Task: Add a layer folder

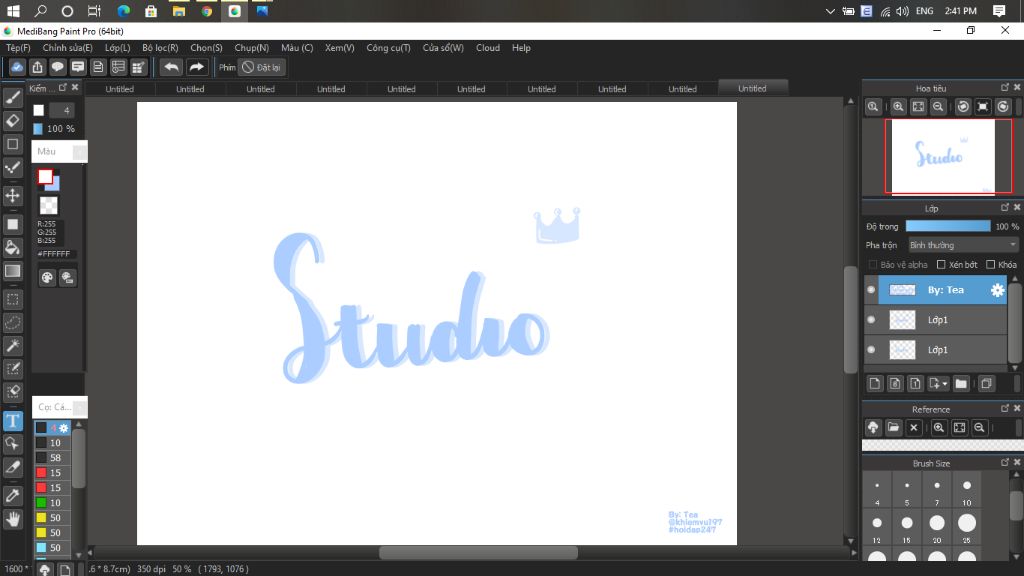Action: [961, 383]
